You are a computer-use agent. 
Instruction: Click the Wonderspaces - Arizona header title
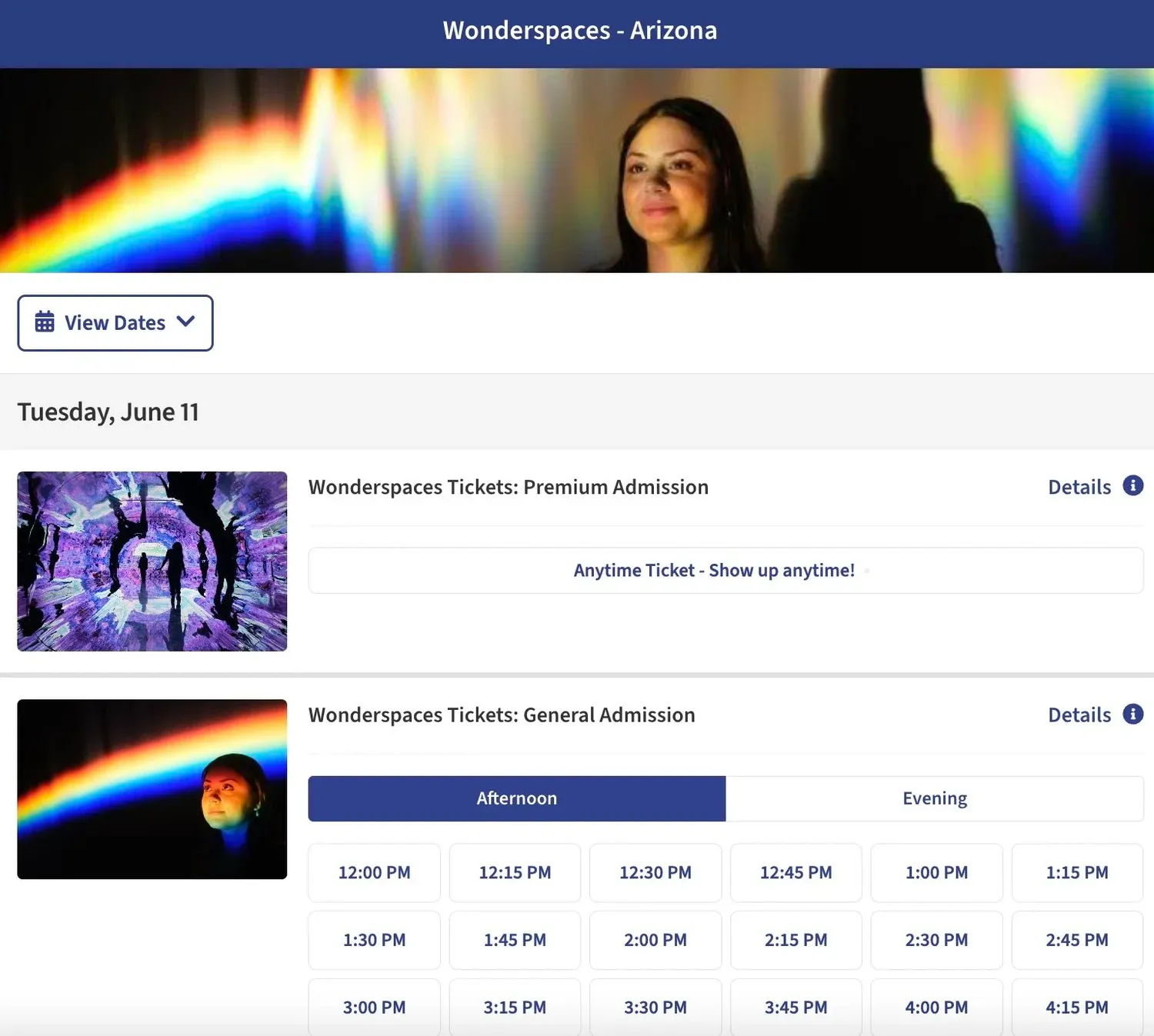[x=580, y=31]
